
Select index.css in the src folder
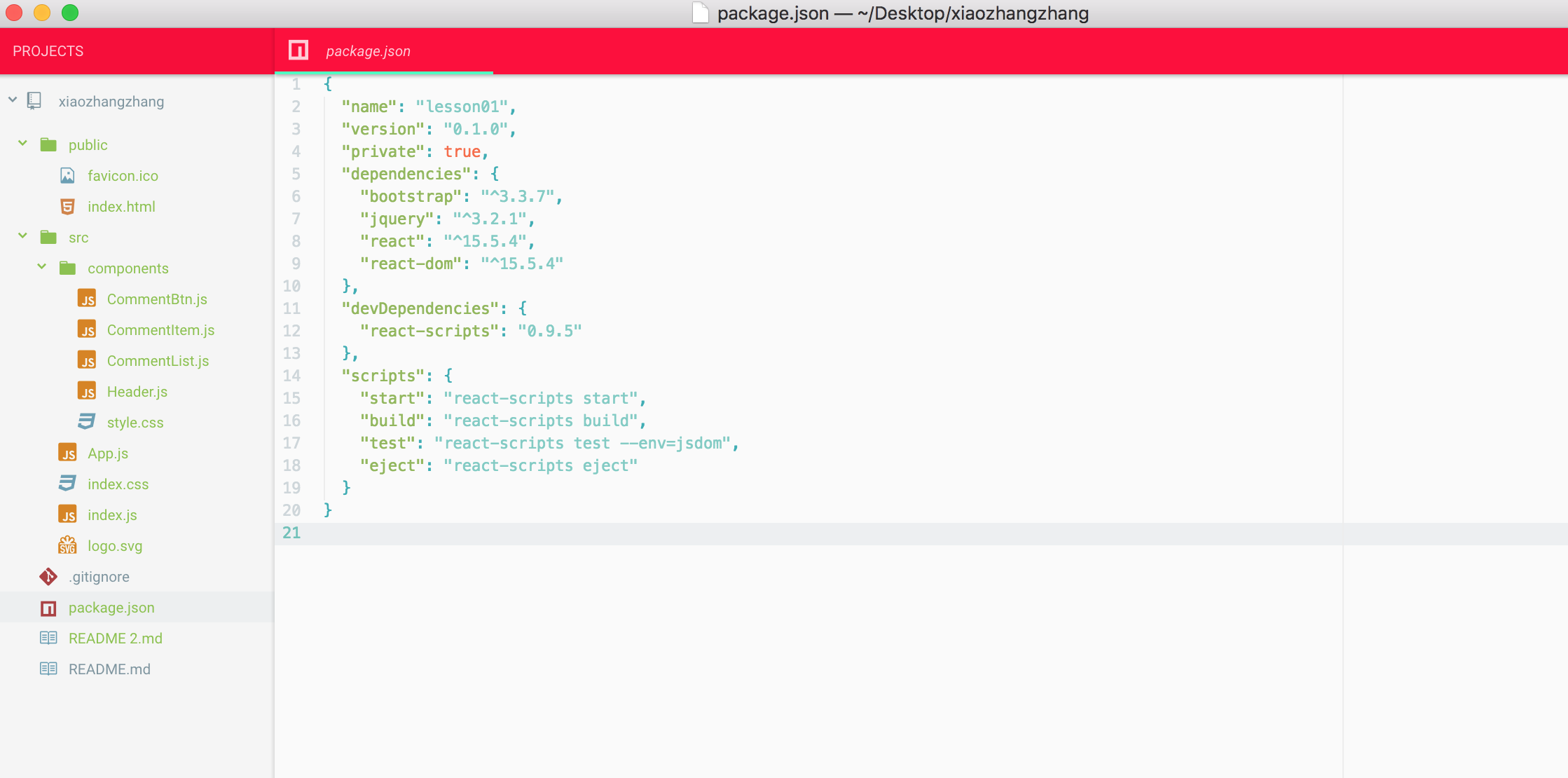point(118,484)
